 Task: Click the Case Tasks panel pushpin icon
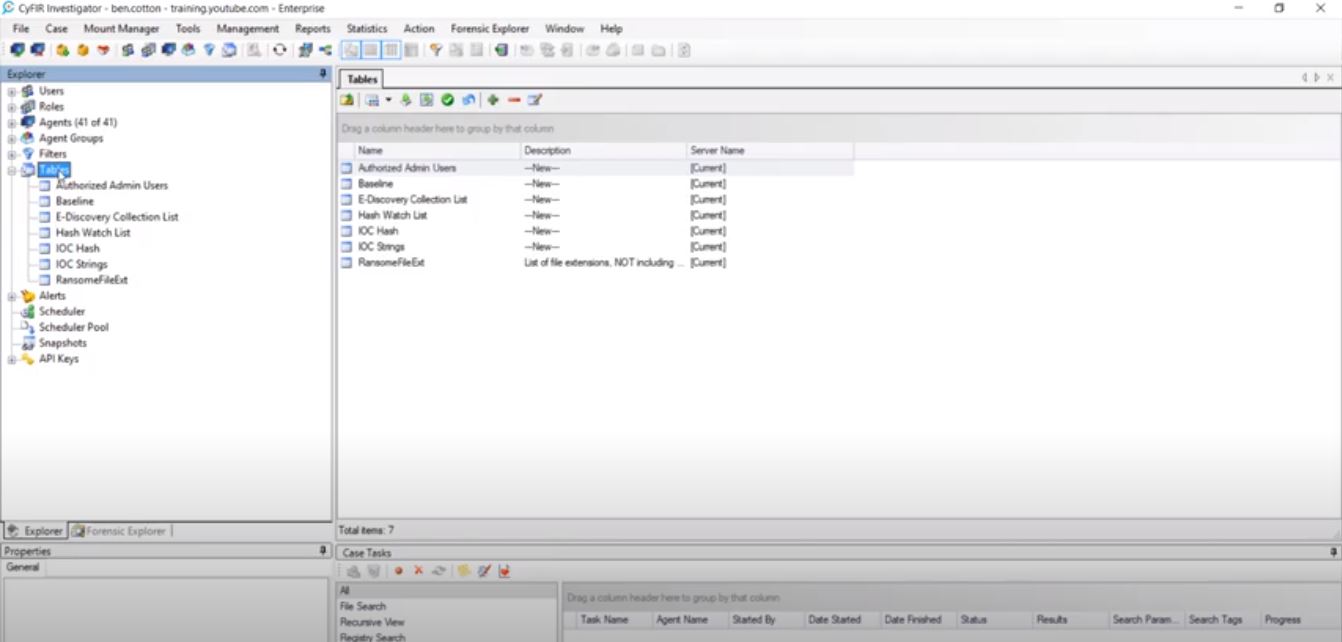click(1333, 552)
